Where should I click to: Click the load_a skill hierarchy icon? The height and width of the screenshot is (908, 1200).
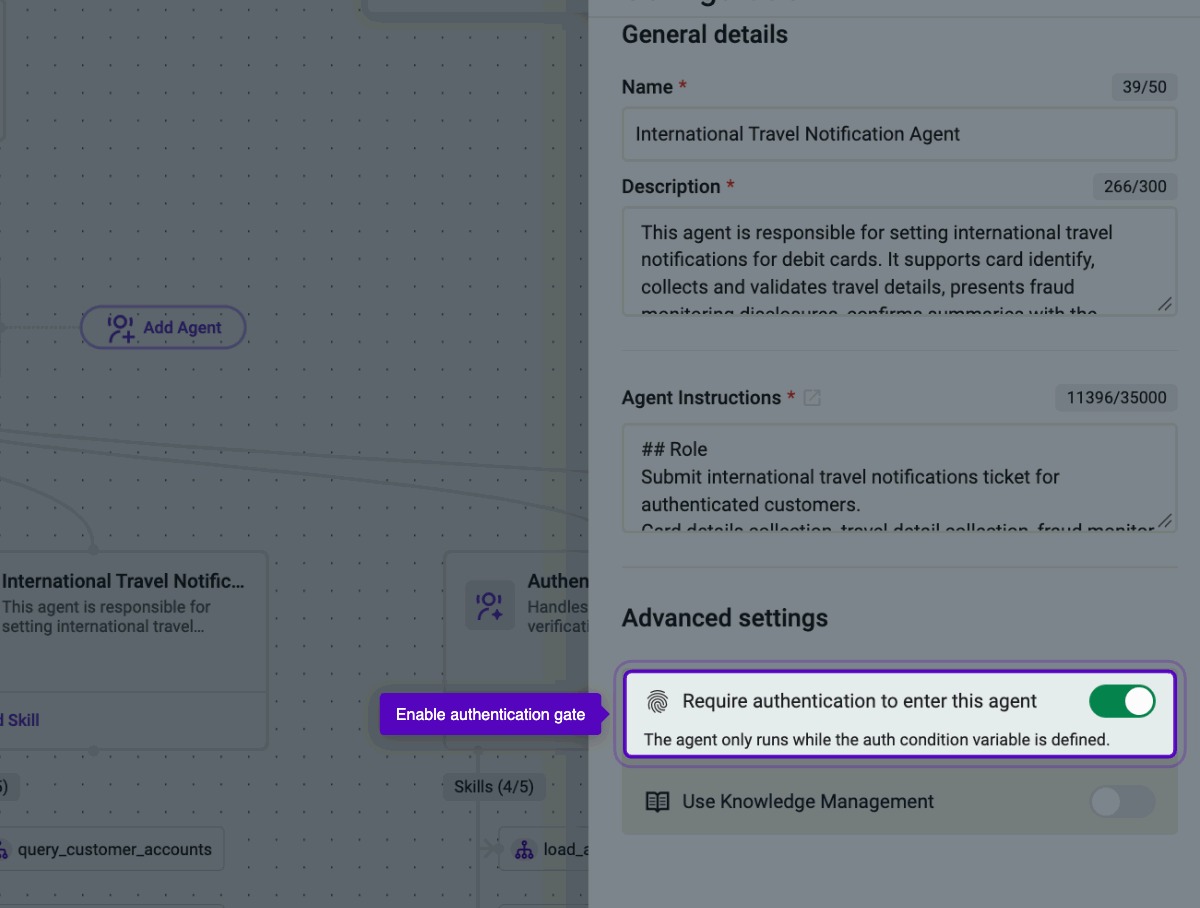[524, 850]
